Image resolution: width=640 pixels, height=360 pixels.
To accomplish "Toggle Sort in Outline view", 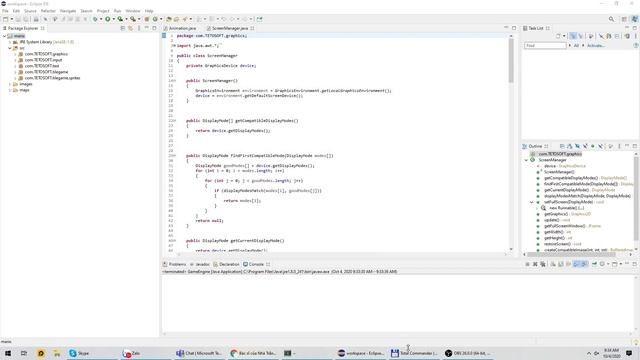I will (x=569, y=146).
